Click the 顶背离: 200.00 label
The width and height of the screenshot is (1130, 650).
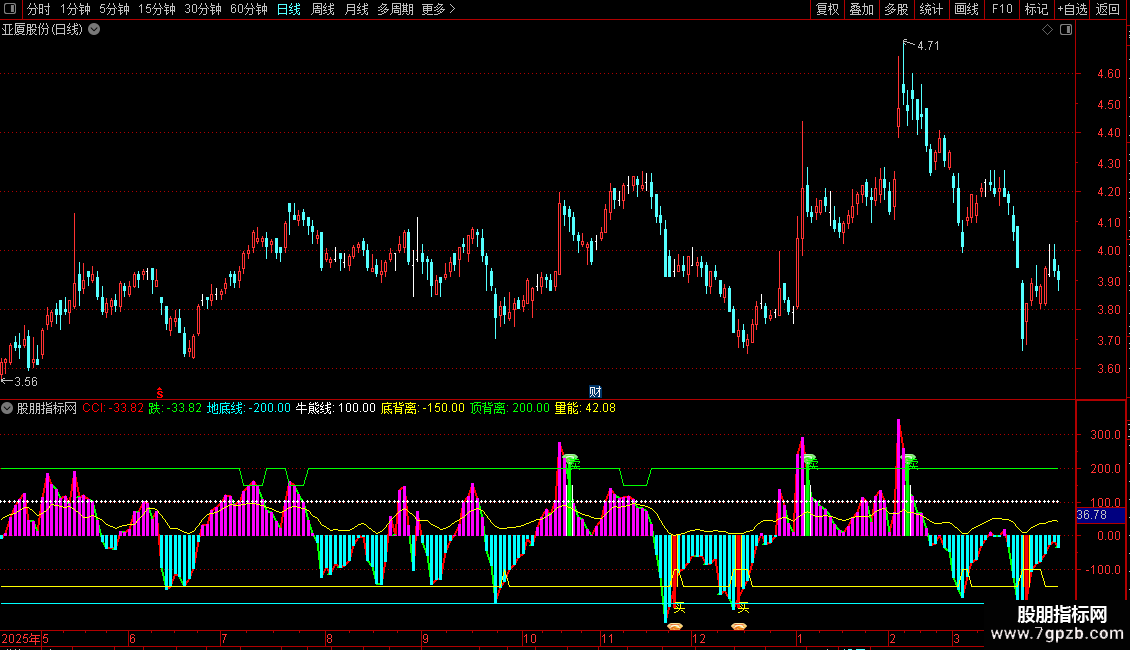[x=510, y=408]
